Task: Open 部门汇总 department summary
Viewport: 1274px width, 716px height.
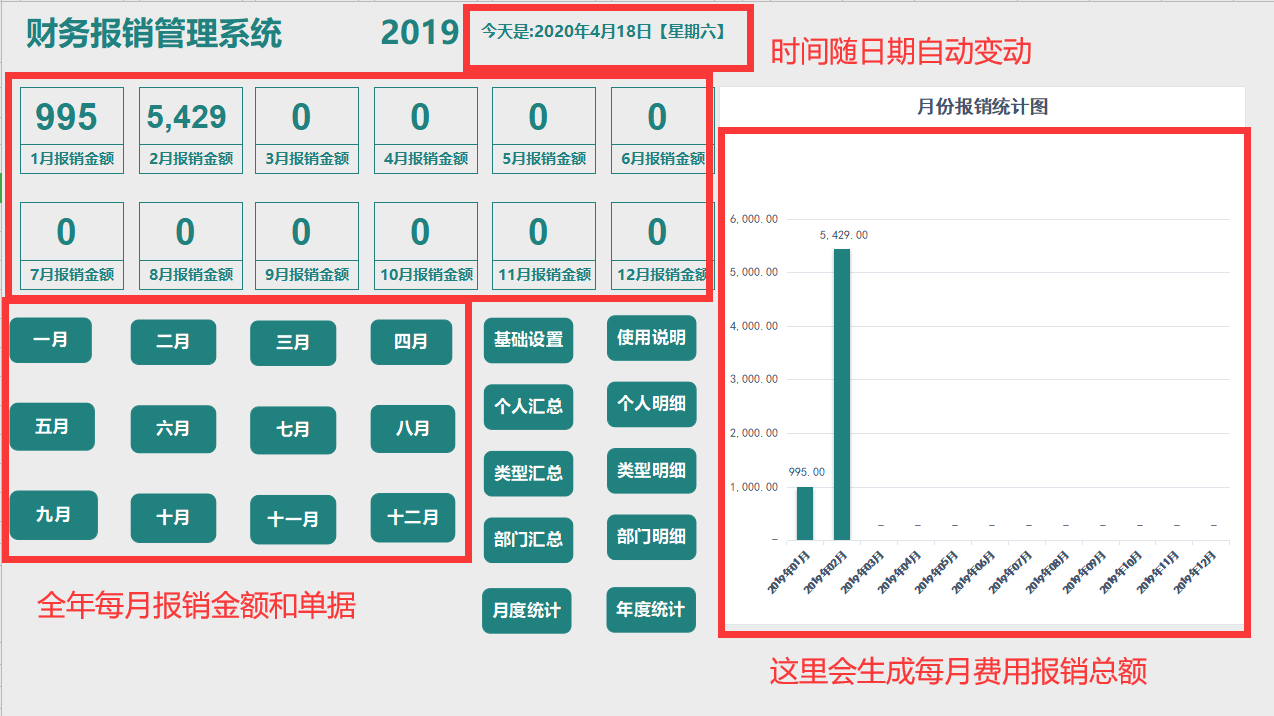Action: click(528, 539)
